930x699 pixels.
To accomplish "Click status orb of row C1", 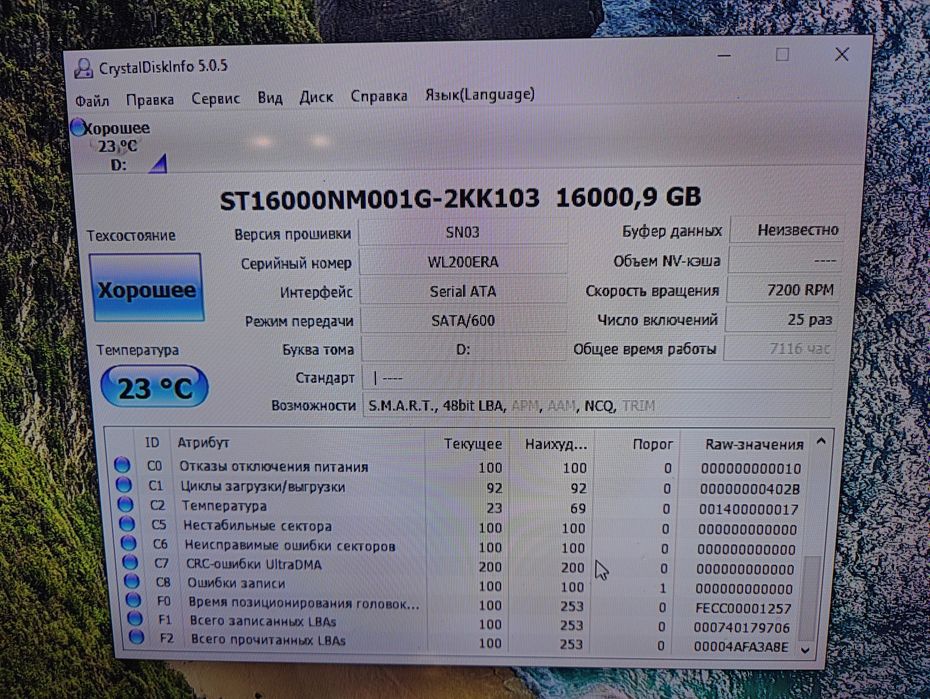I will (123, 484).
